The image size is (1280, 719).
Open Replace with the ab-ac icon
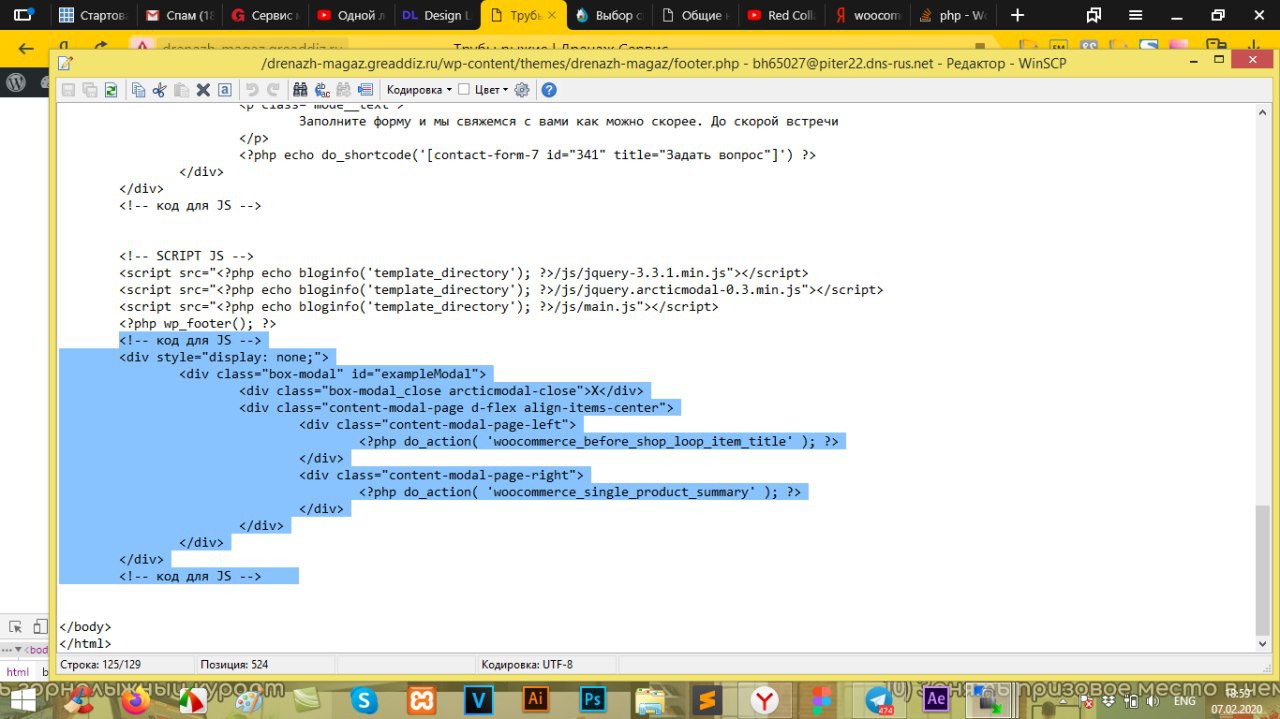[x=322, y=90]
